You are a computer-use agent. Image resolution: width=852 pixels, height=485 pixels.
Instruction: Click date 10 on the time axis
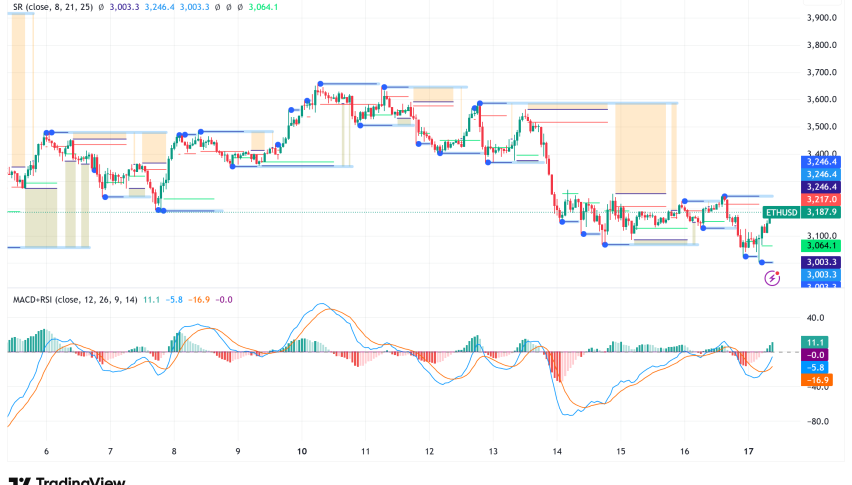[302, 452]
